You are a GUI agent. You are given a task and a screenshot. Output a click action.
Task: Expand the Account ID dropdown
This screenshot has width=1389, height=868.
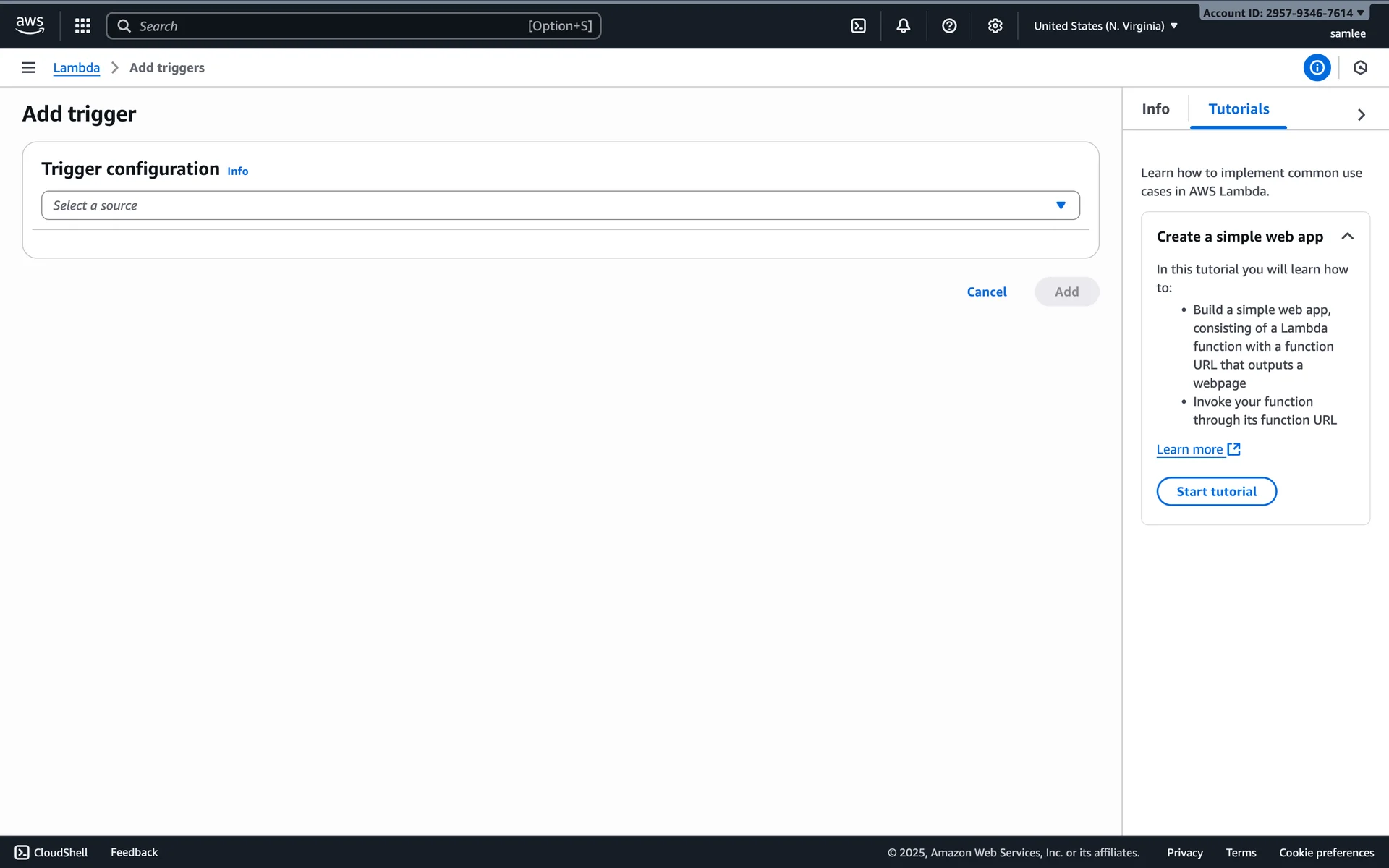coord(1283,13)
